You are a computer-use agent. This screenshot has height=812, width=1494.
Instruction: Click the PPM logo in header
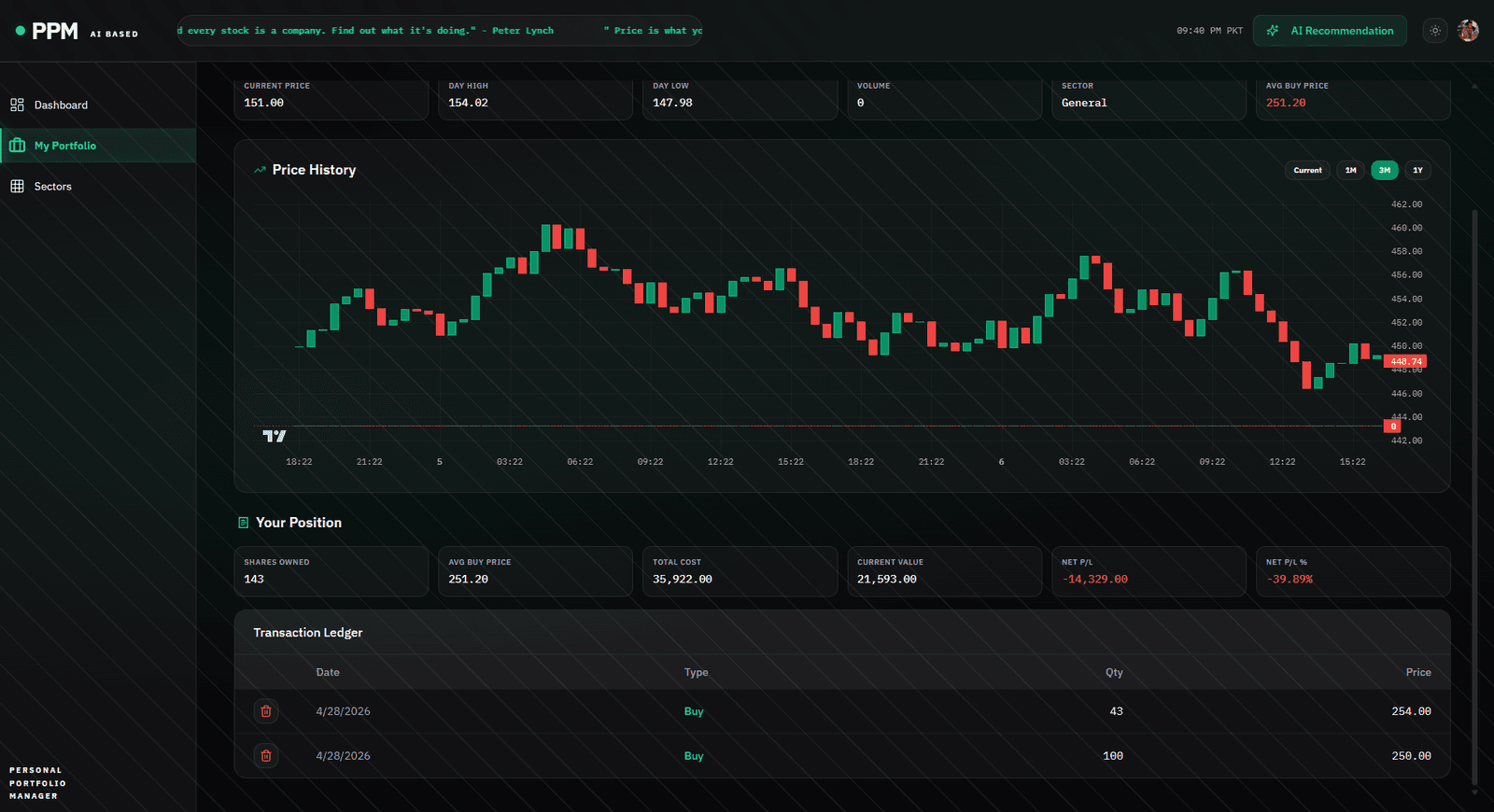[x=55, y=31]
